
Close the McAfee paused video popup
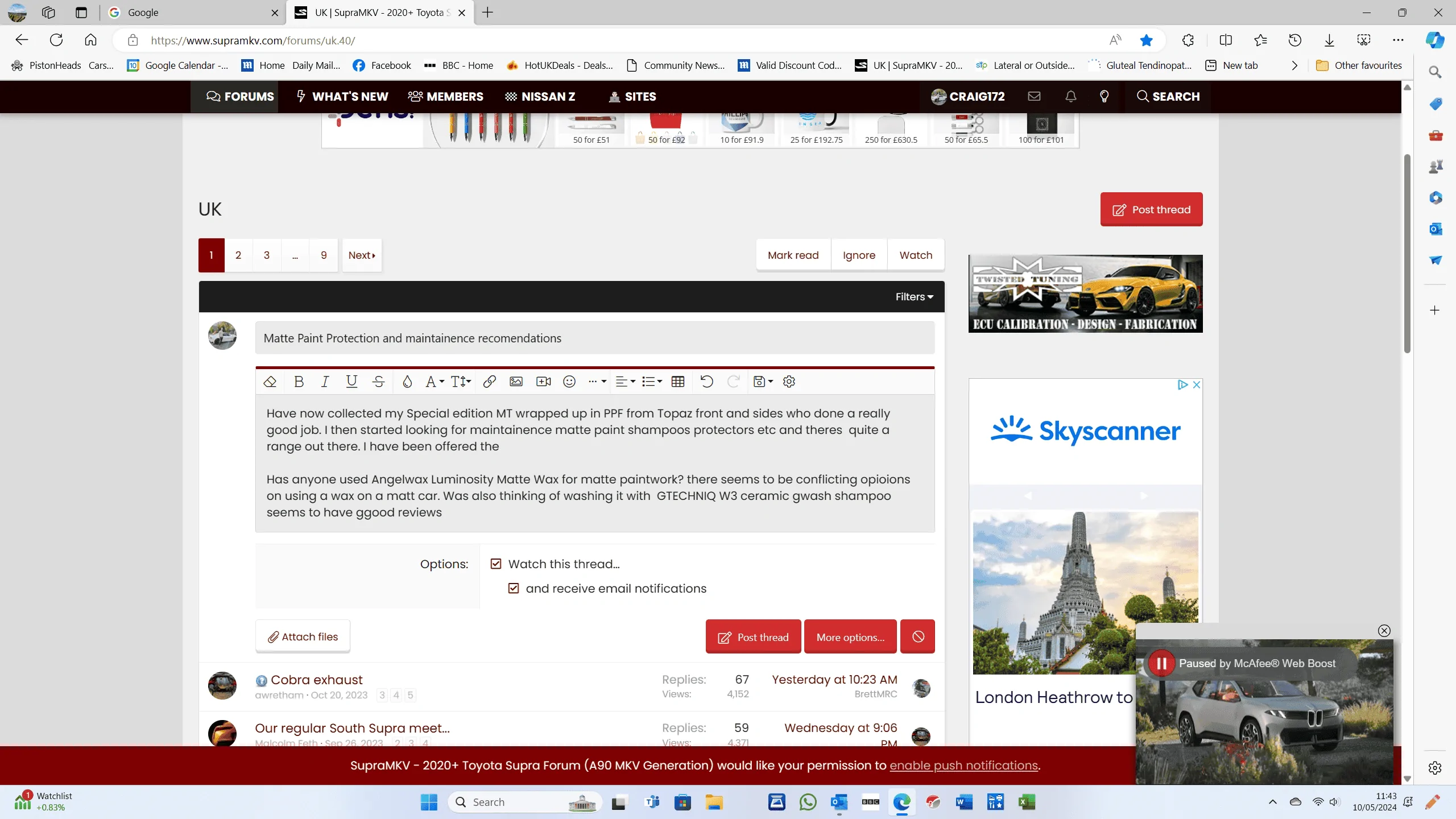tap(1384, 630)
